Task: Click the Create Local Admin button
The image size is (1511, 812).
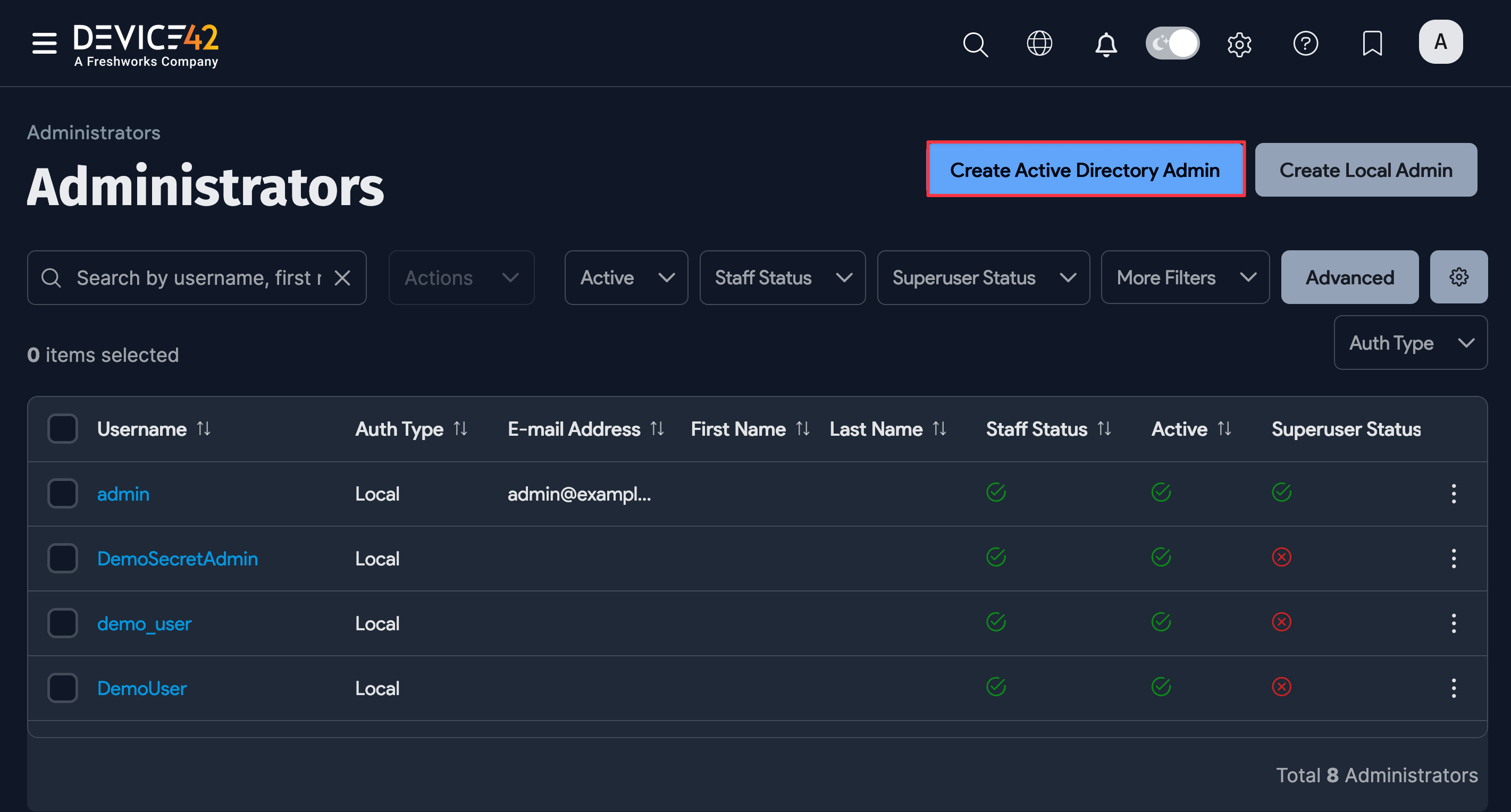Action: [x=1366, y=170]
